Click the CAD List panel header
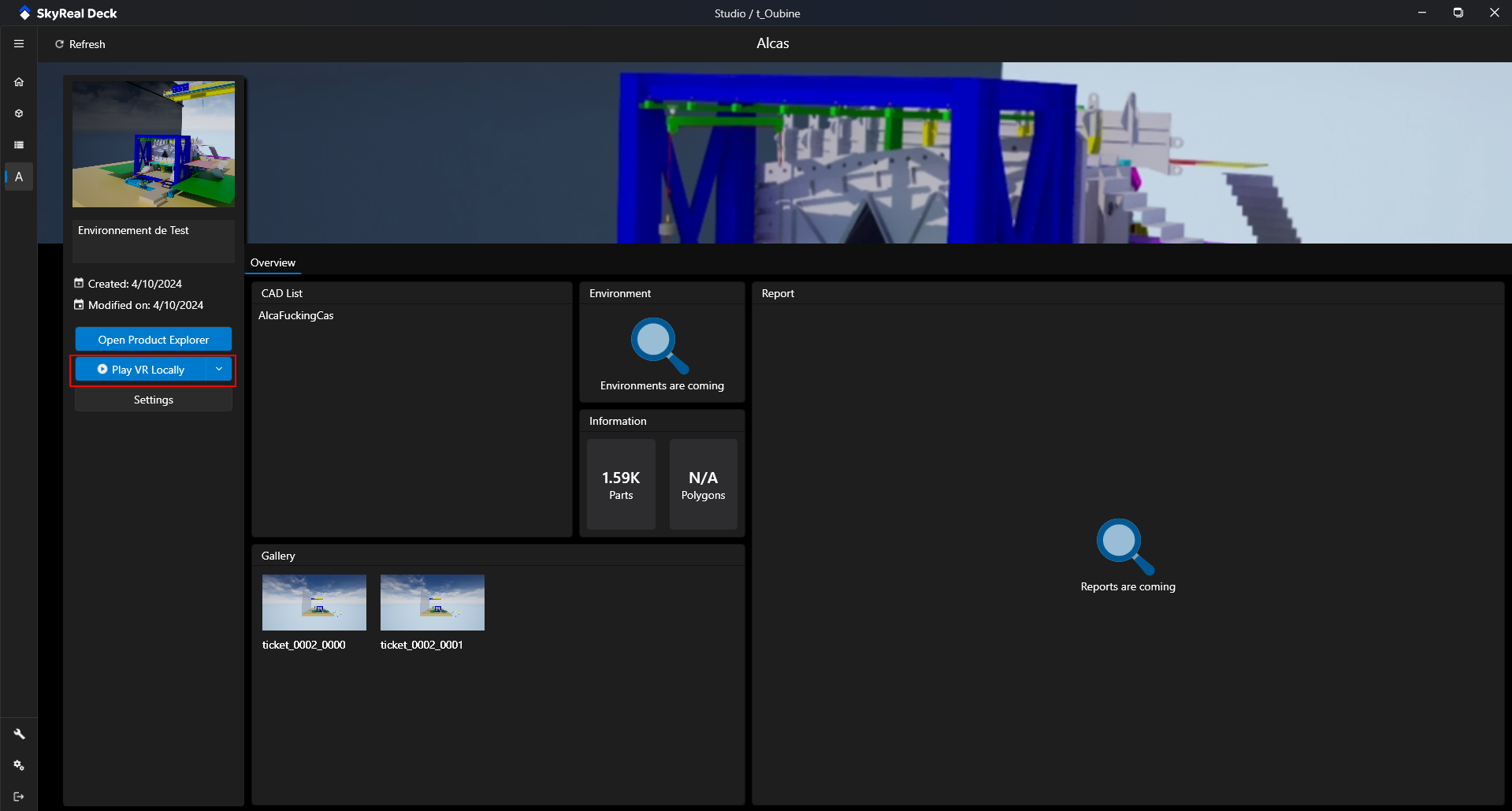The image size is (1512, 811). click(412, 293)
